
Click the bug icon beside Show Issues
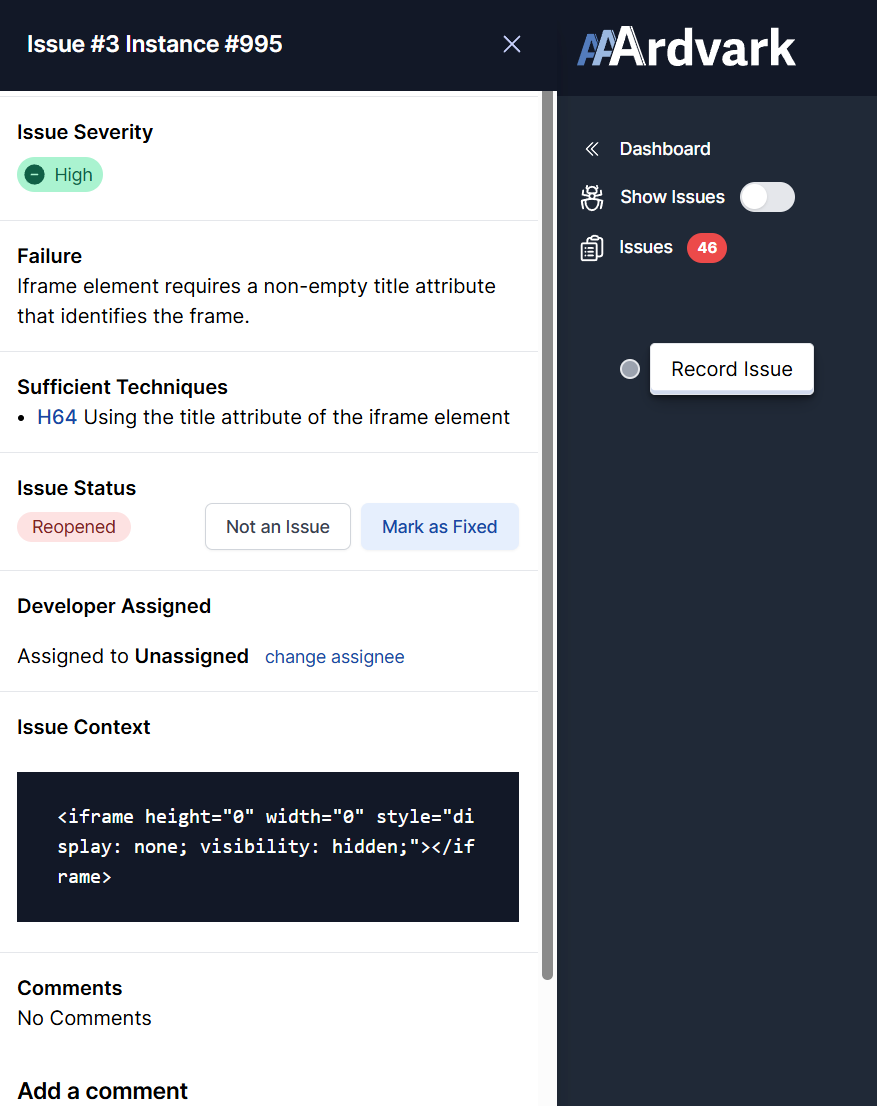coord(592,197)
